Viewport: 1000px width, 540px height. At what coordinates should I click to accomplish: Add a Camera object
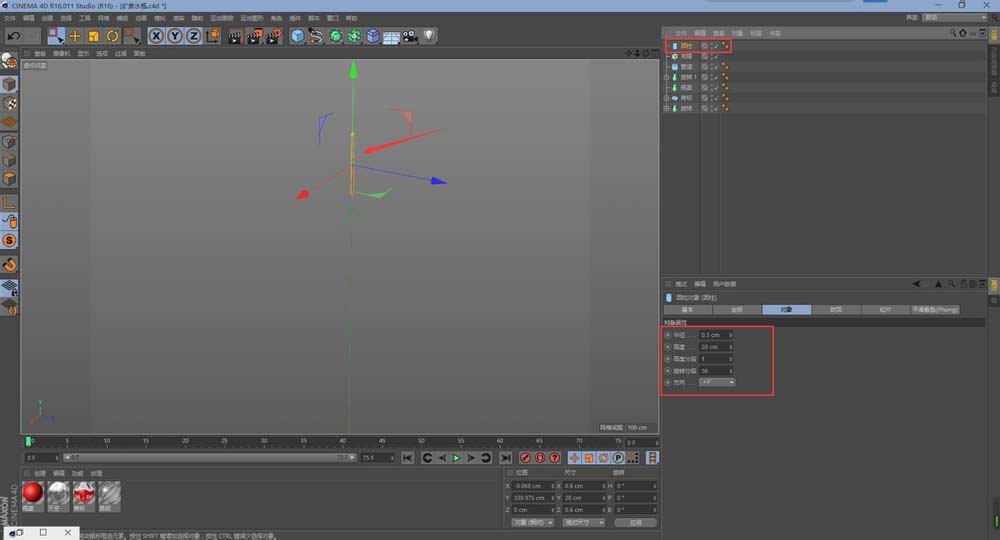[410, 36]
